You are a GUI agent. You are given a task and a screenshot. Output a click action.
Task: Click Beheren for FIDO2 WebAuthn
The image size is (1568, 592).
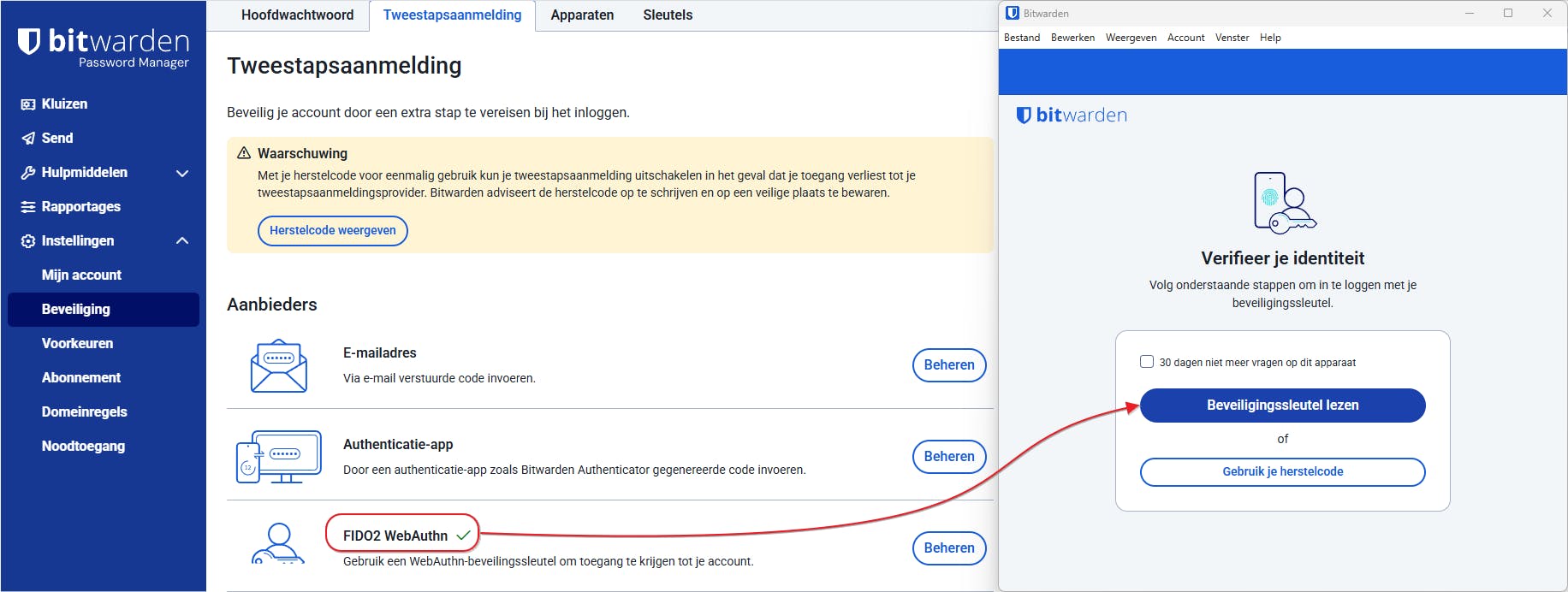coord(949,548)
